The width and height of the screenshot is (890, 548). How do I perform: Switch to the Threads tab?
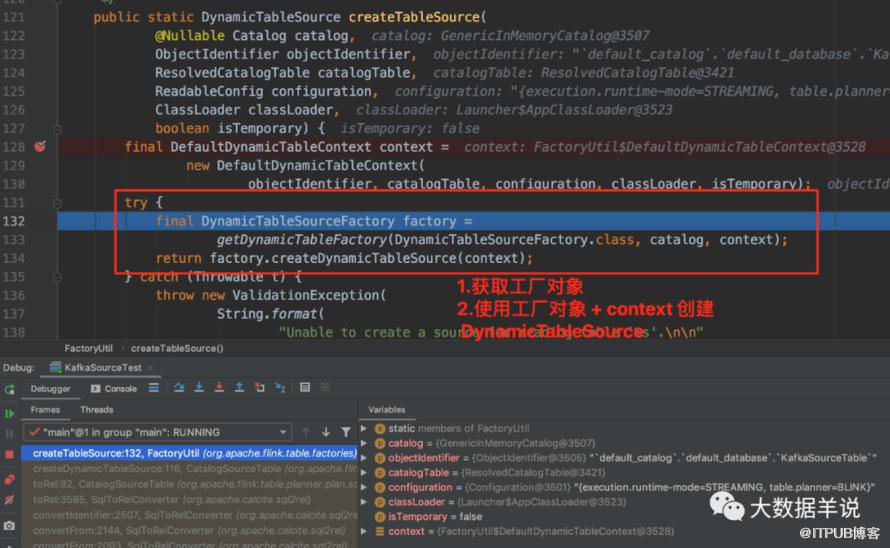point(96,409)
